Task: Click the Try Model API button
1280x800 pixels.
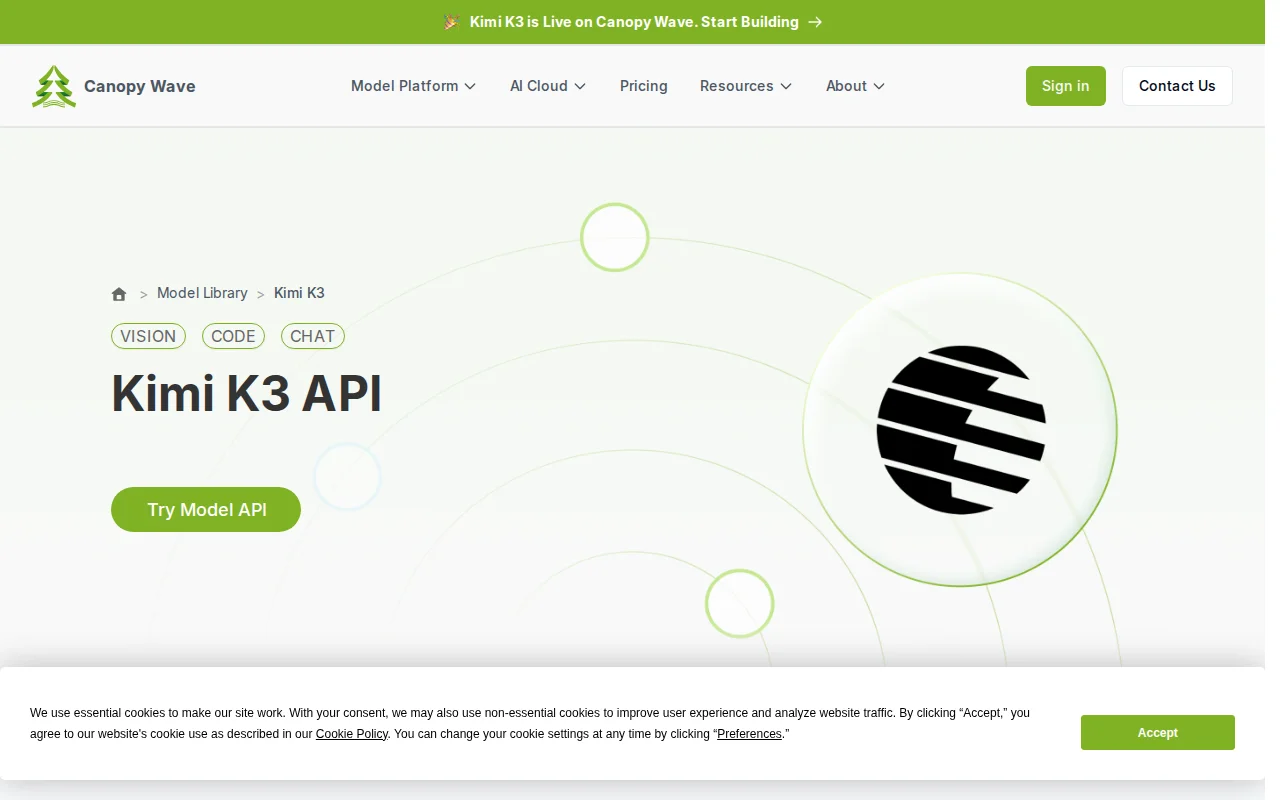Action: point(206,510)
